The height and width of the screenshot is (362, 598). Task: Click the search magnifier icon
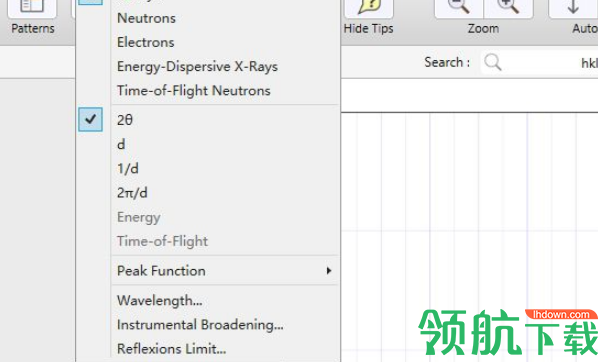[x=492, y=62]
